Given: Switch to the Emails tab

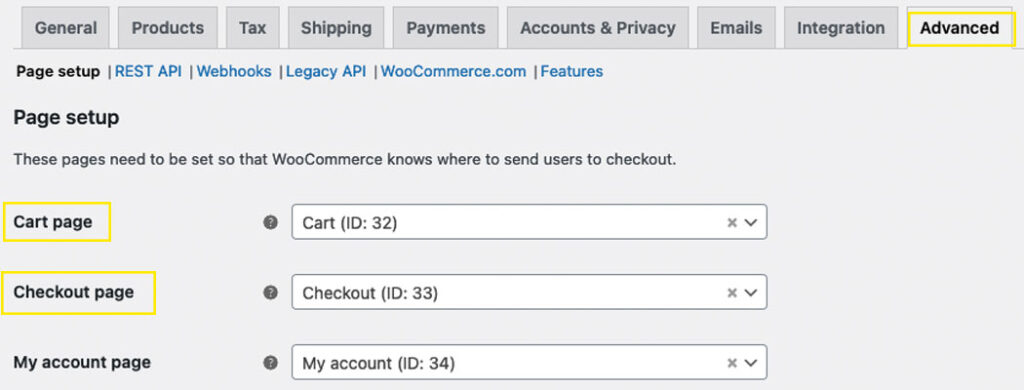Looking at the screenshot, I should pyautogui.click(x=736, y=28).
